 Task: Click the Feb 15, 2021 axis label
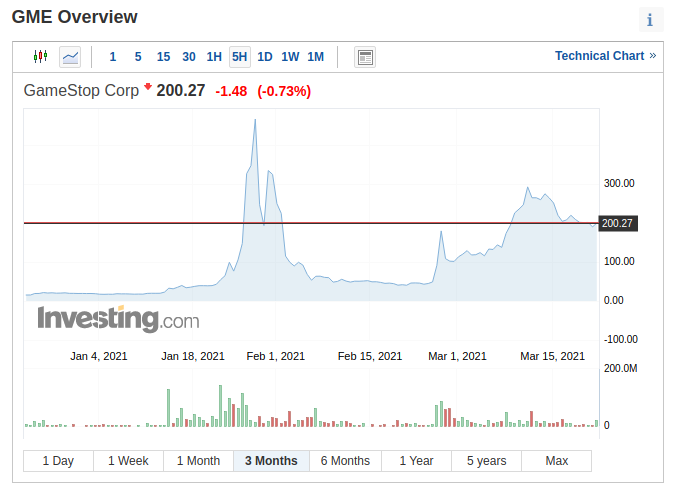click(370, 356)
